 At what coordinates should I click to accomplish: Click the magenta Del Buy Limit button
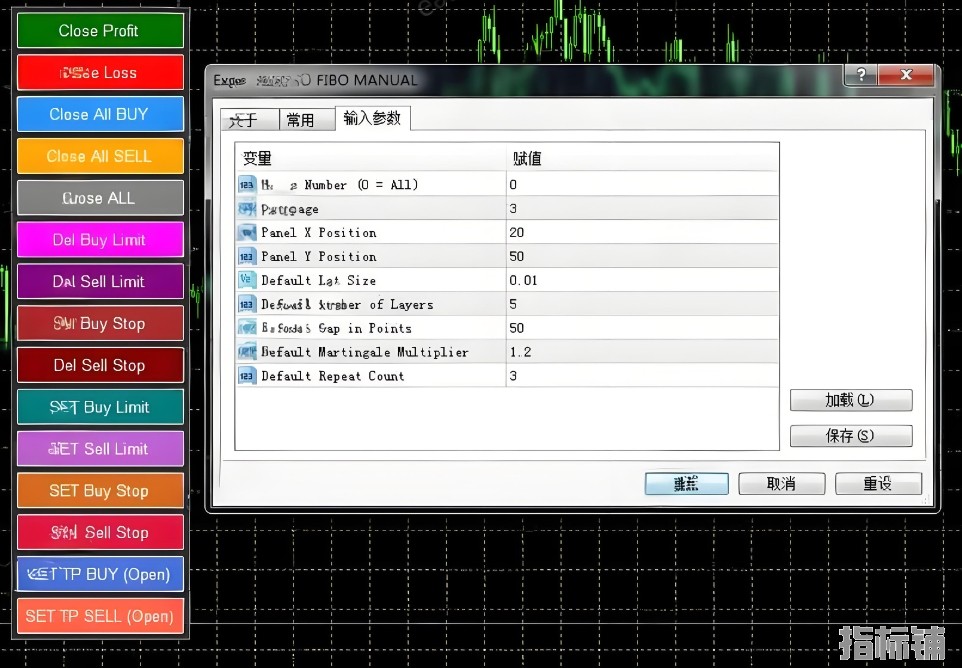100,240
